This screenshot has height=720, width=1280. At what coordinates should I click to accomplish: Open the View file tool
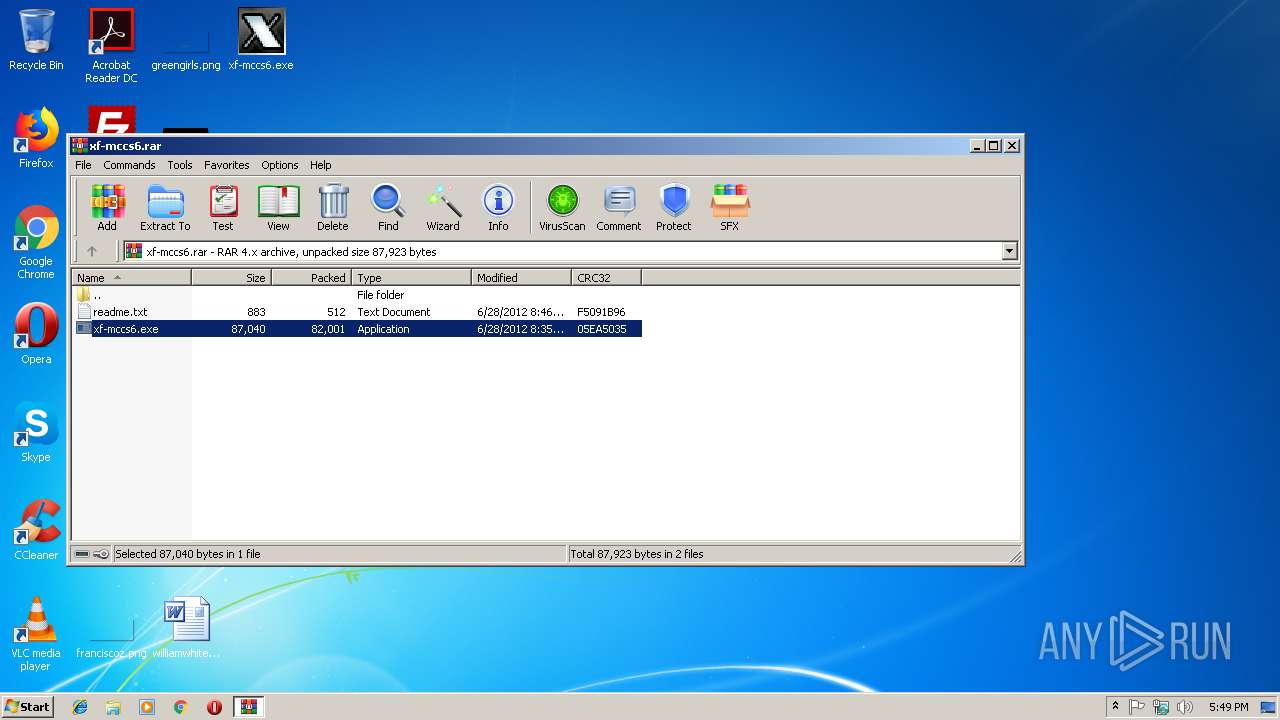pos(278,208)
